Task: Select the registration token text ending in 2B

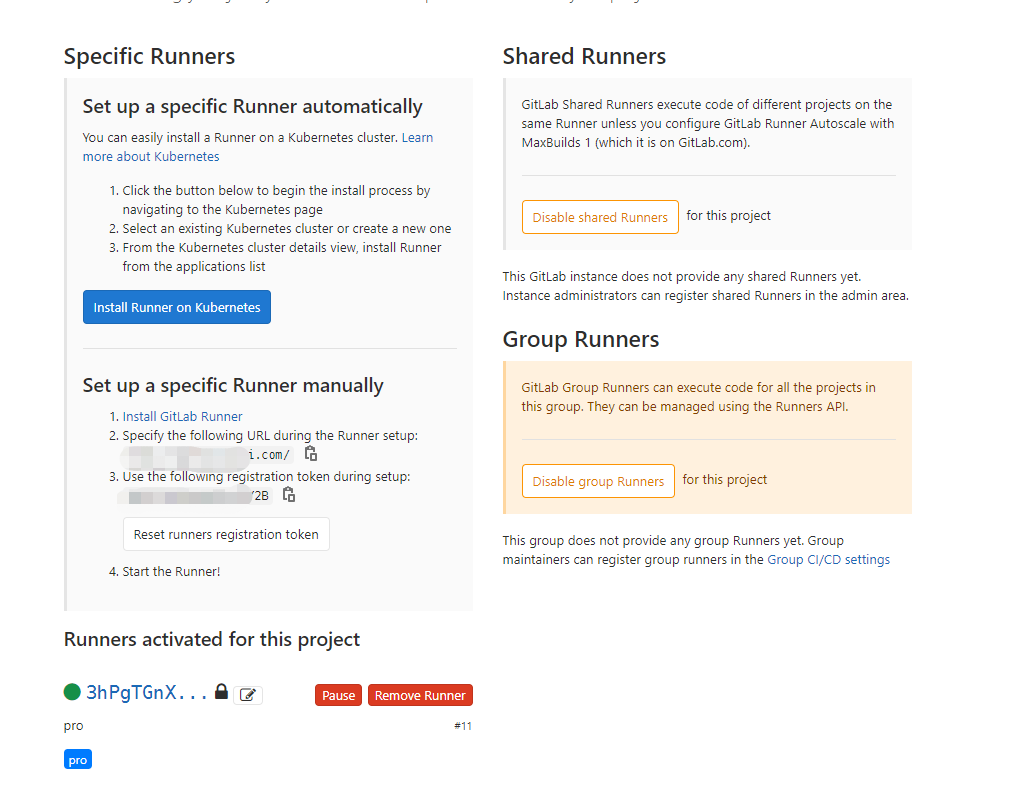Action: pyautogui.click(x=194, y=496)
